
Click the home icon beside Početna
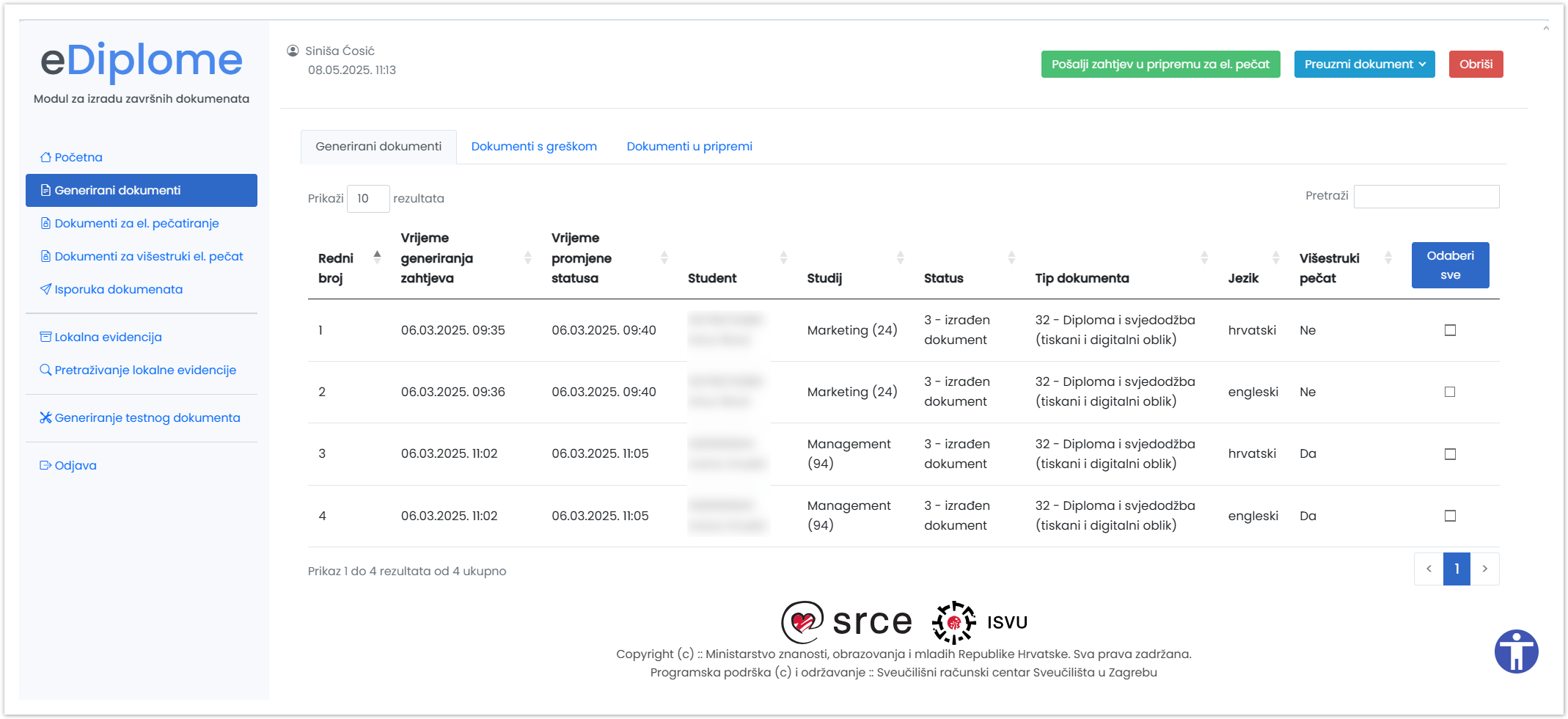(45, 158)
